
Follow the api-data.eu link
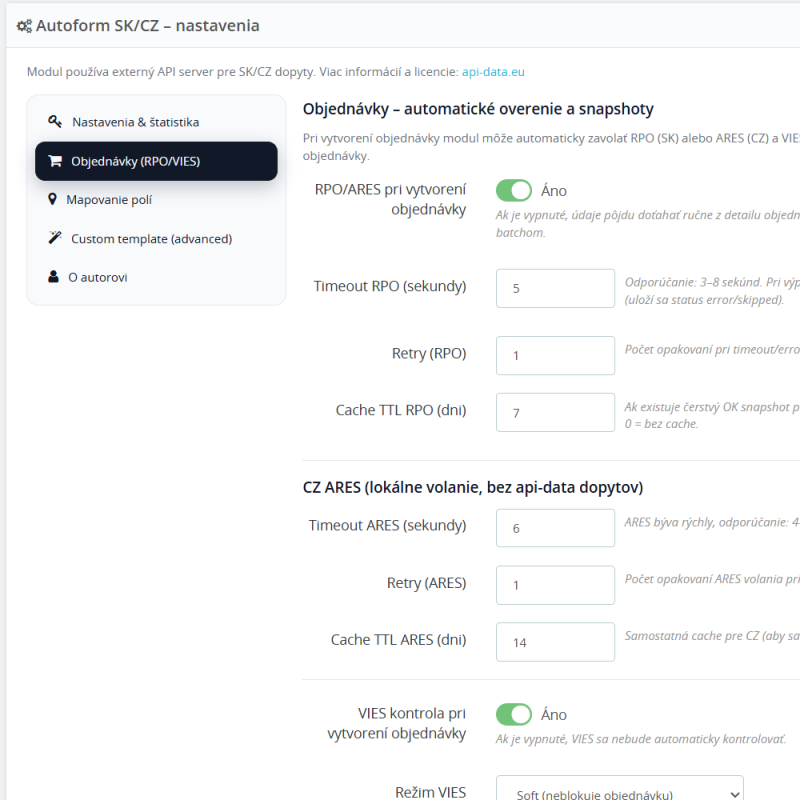click(493, 72)
